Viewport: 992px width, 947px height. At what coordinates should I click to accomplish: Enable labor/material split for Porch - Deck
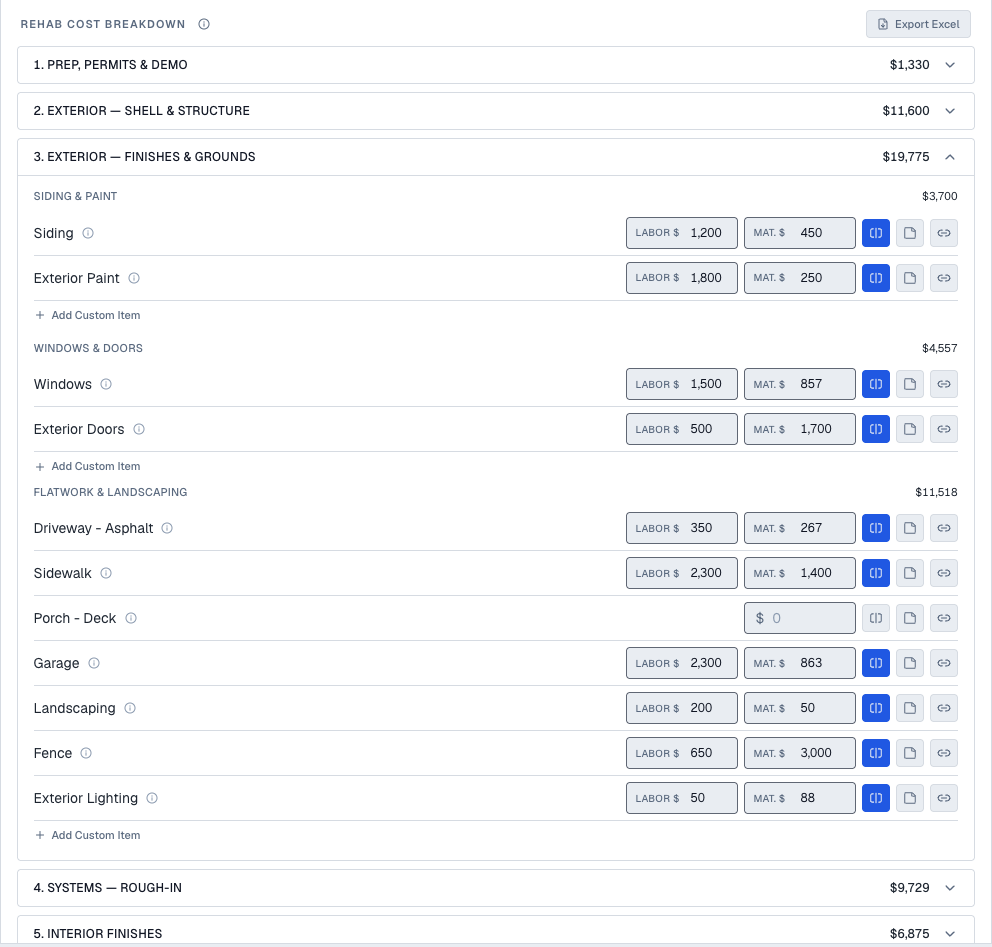tap(876, 618)
